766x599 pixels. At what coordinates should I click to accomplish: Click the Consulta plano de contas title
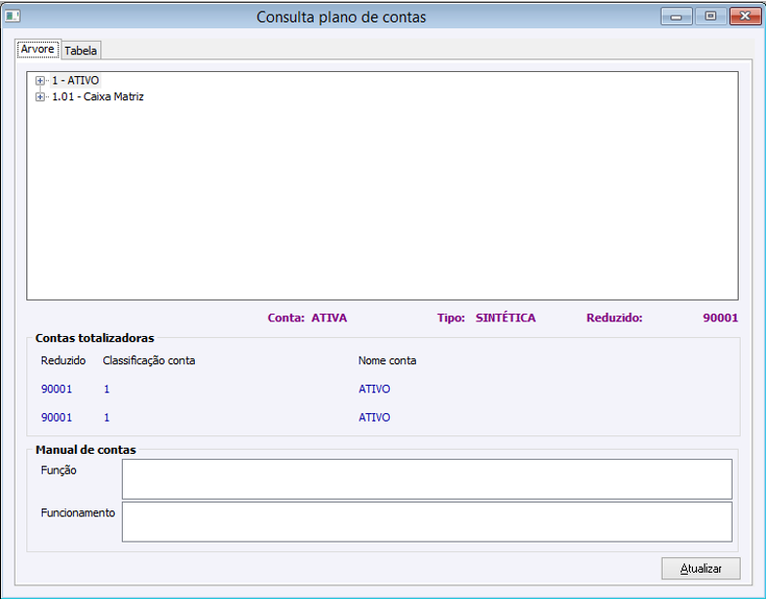(x=341, y=17)
